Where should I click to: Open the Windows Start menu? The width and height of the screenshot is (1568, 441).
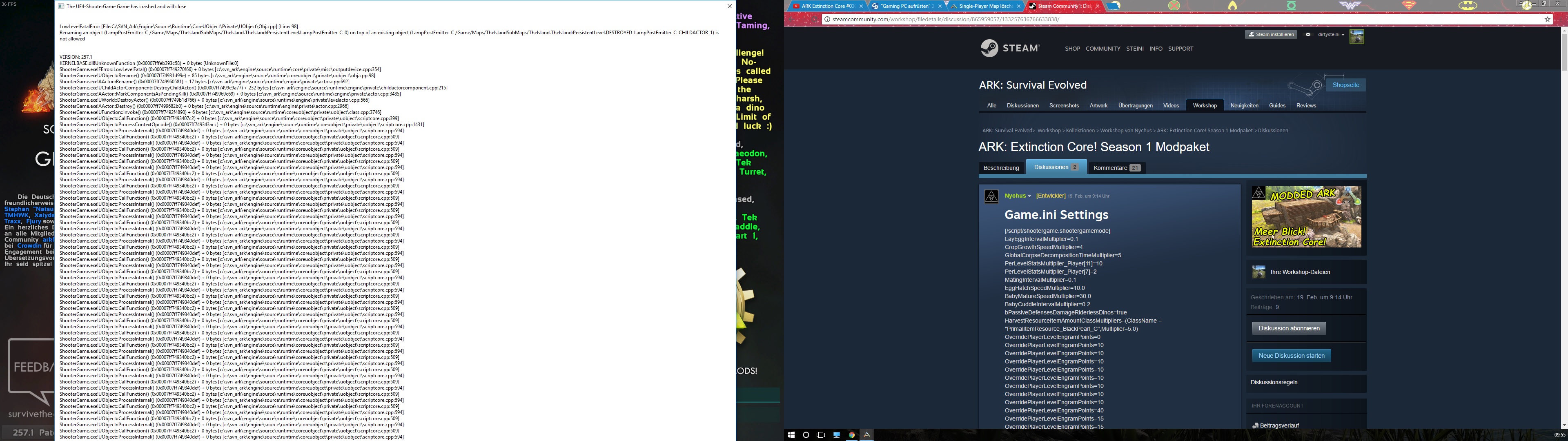pyautogui.click(x=791, y=435)
